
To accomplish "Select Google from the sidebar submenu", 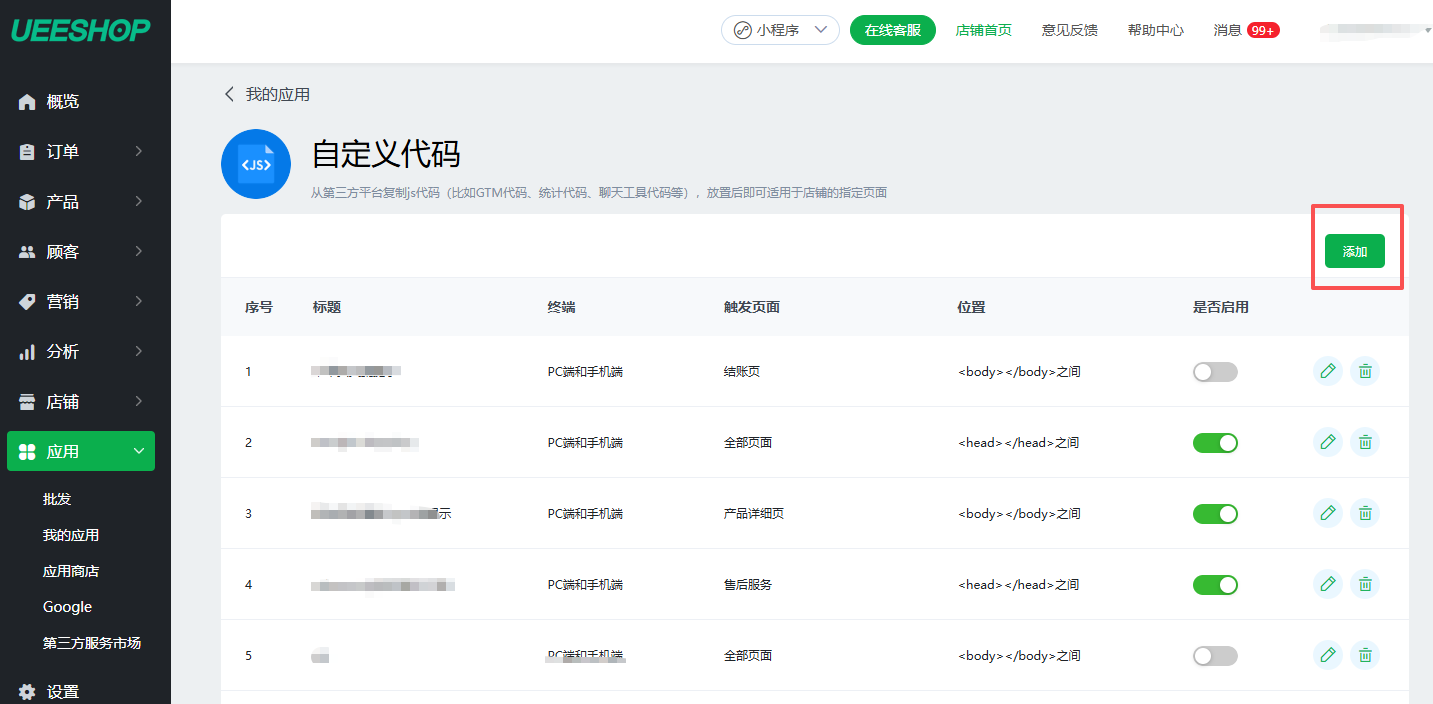I will pyautogui.click(x=67, y=607).
